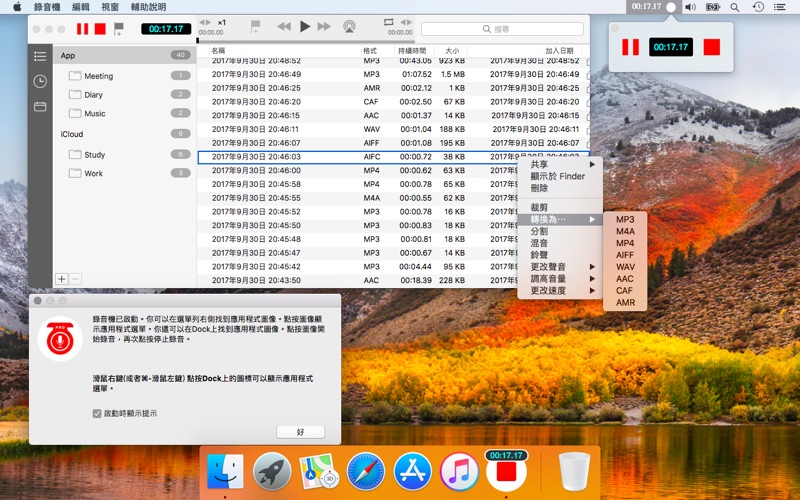Convert to M4A via submenu

coord(625,231)
